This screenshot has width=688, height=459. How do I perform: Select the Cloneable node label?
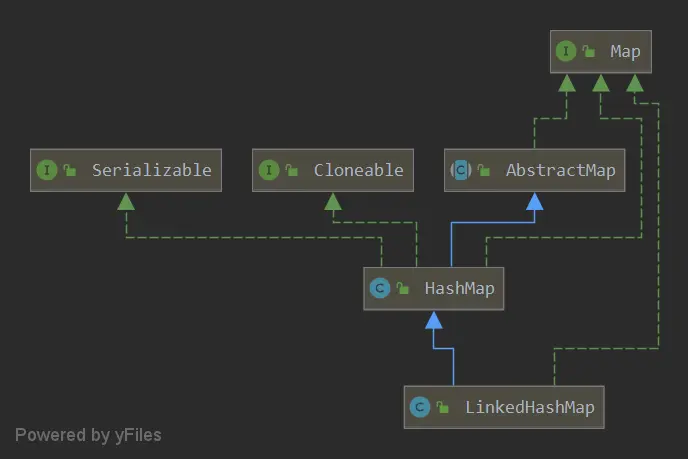[x=358, y=170]
